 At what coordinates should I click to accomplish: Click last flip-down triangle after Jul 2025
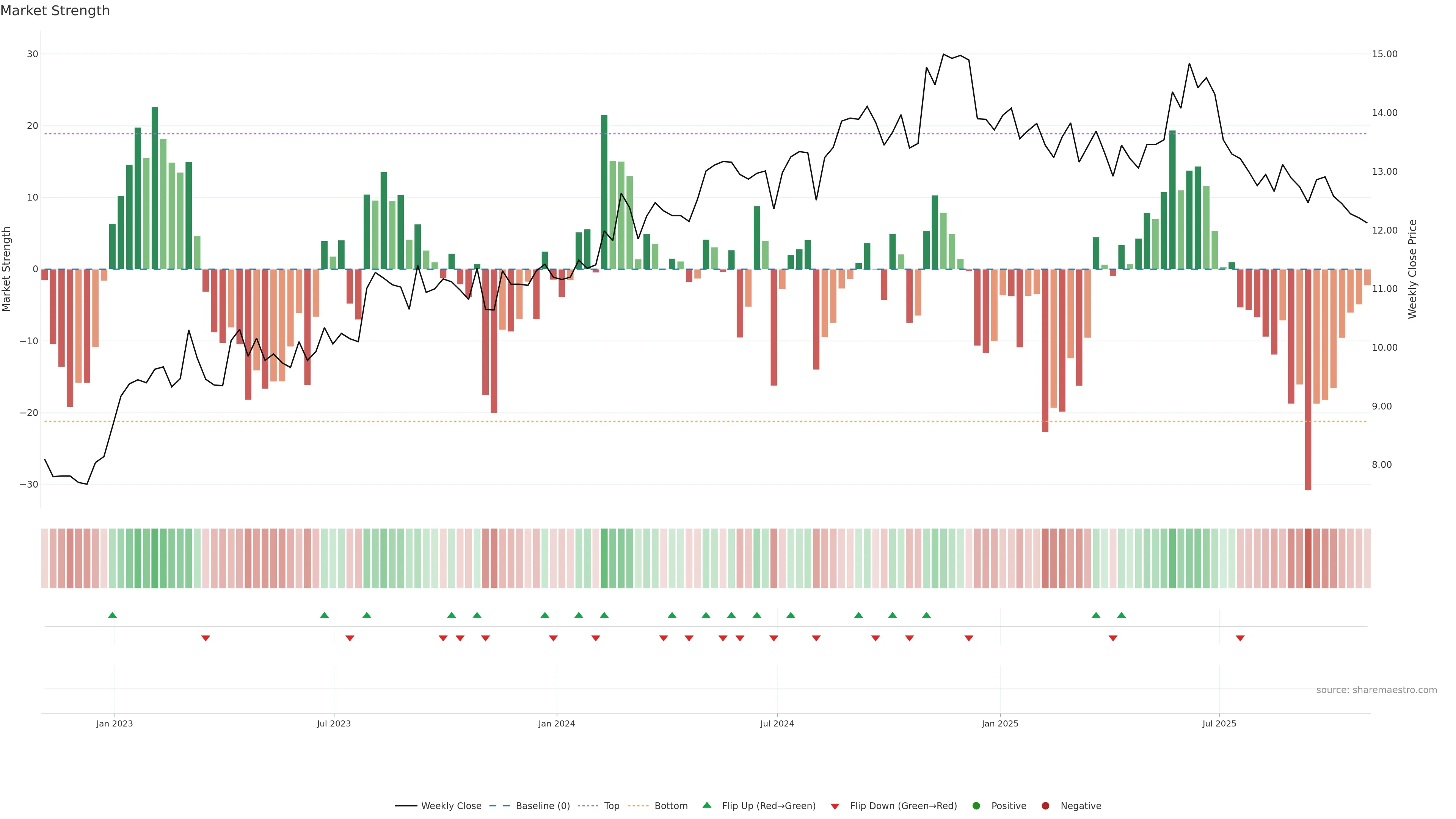pos(1240,638)
